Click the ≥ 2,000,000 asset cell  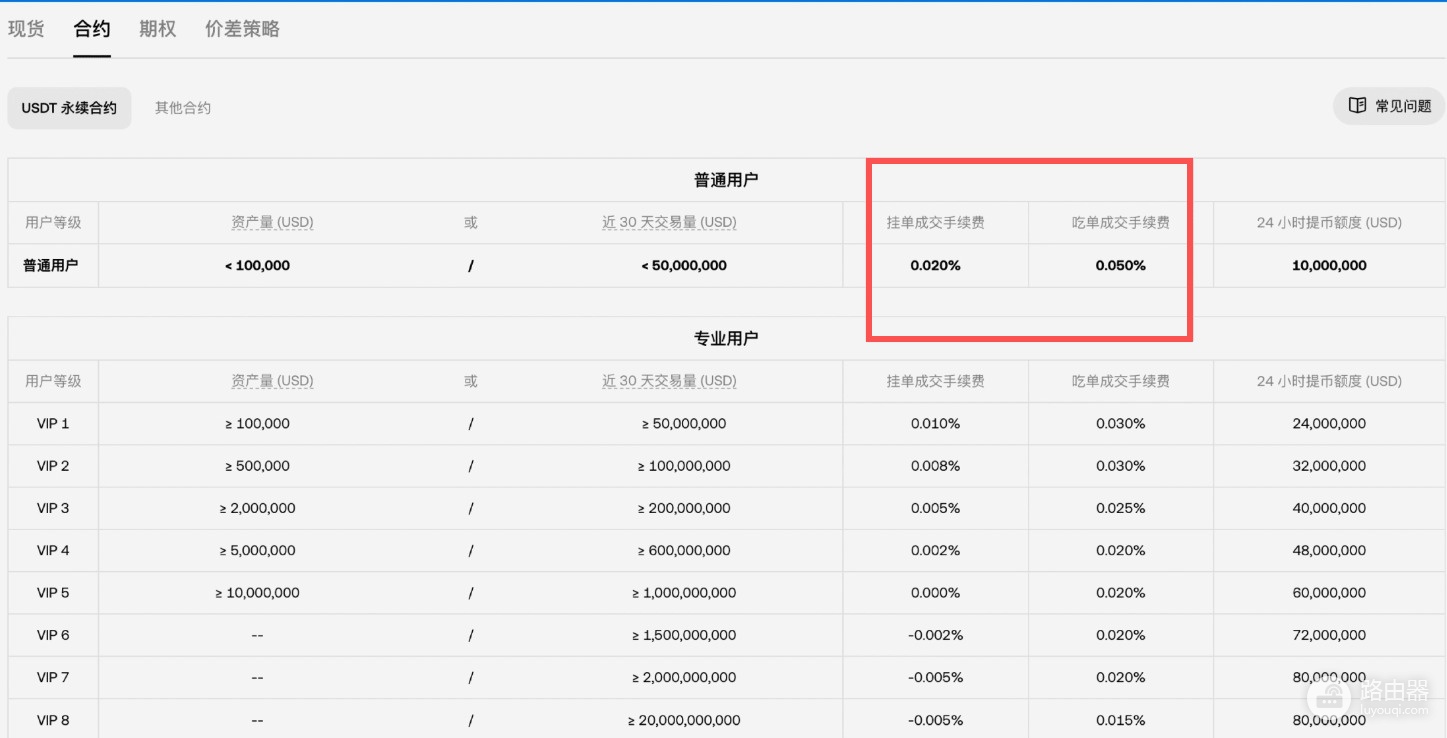pos(257,508)
